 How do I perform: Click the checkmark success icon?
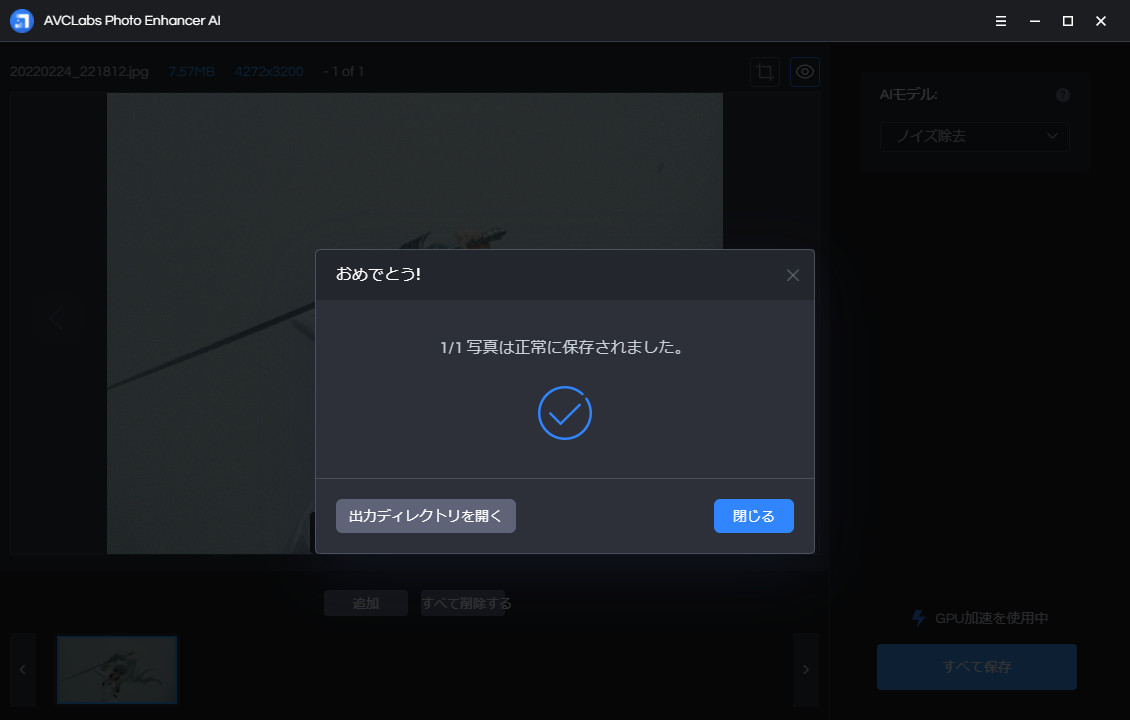pos(565,413)
